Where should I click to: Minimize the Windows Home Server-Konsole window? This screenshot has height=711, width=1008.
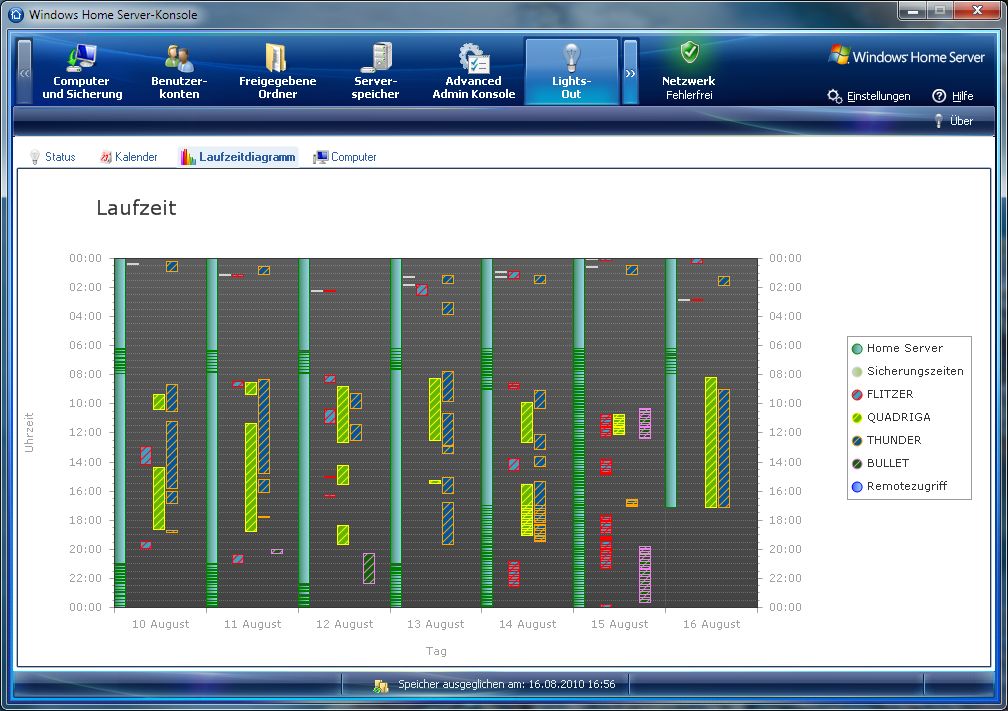coord(912,10)
